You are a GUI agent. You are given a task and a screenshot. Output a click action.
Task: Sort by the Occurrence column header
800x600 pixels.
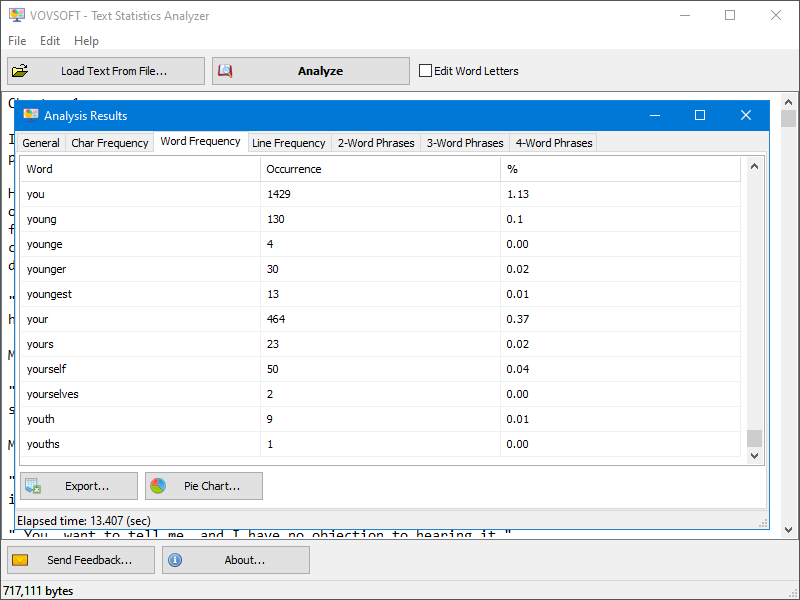point(380,169)
